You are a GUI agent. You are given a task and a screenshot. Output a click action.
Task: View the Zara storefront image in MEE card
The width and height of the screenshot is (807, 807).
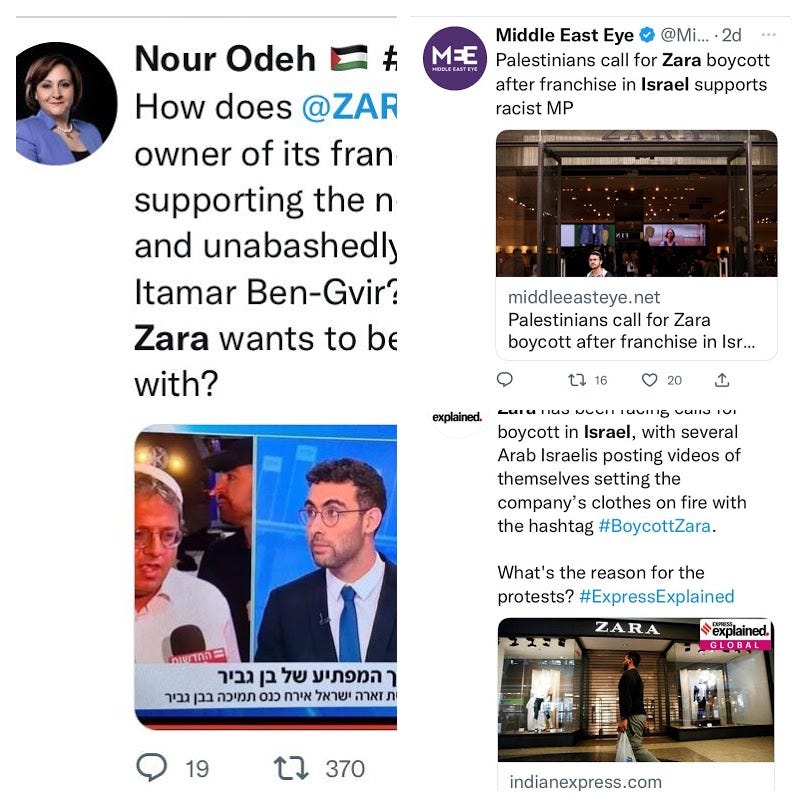637,203
